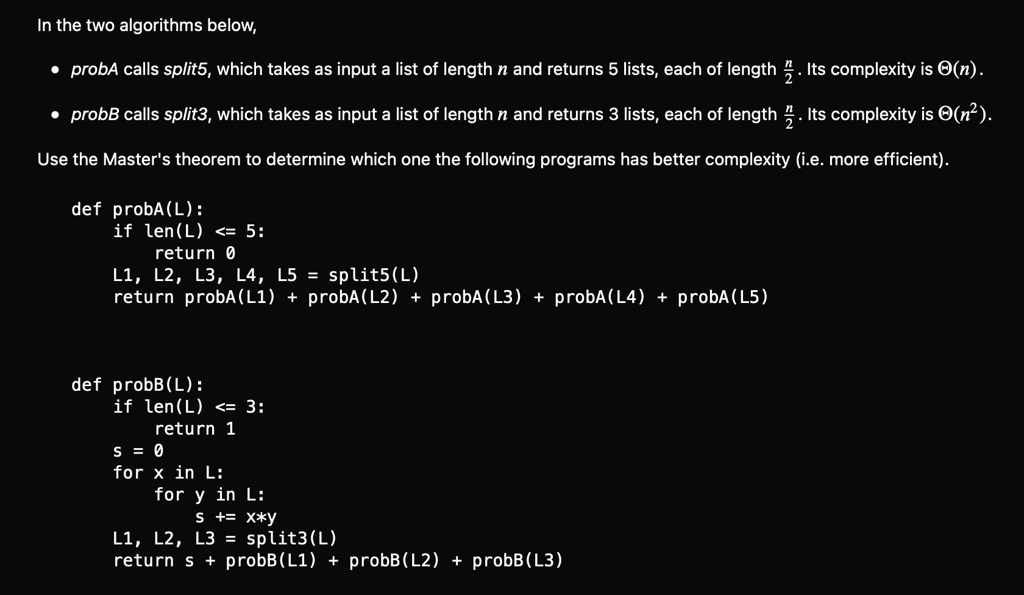Click the Θ(n) complexity expression
Viewport: 1024px width, 595px height.
(959, 69)
